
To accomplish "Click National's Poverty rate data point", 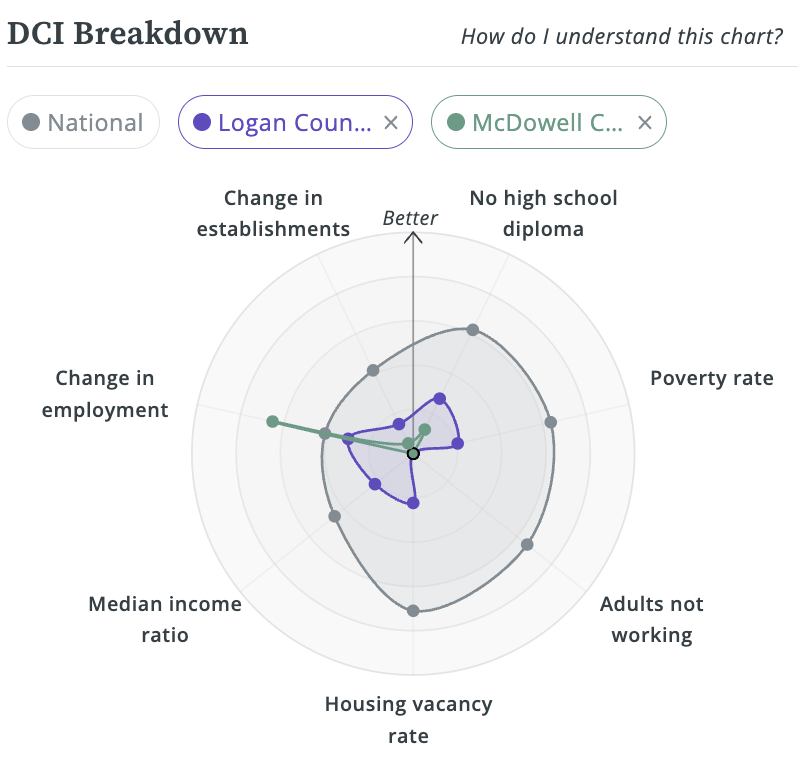I will pyautogui.click(x=550, y=421).
